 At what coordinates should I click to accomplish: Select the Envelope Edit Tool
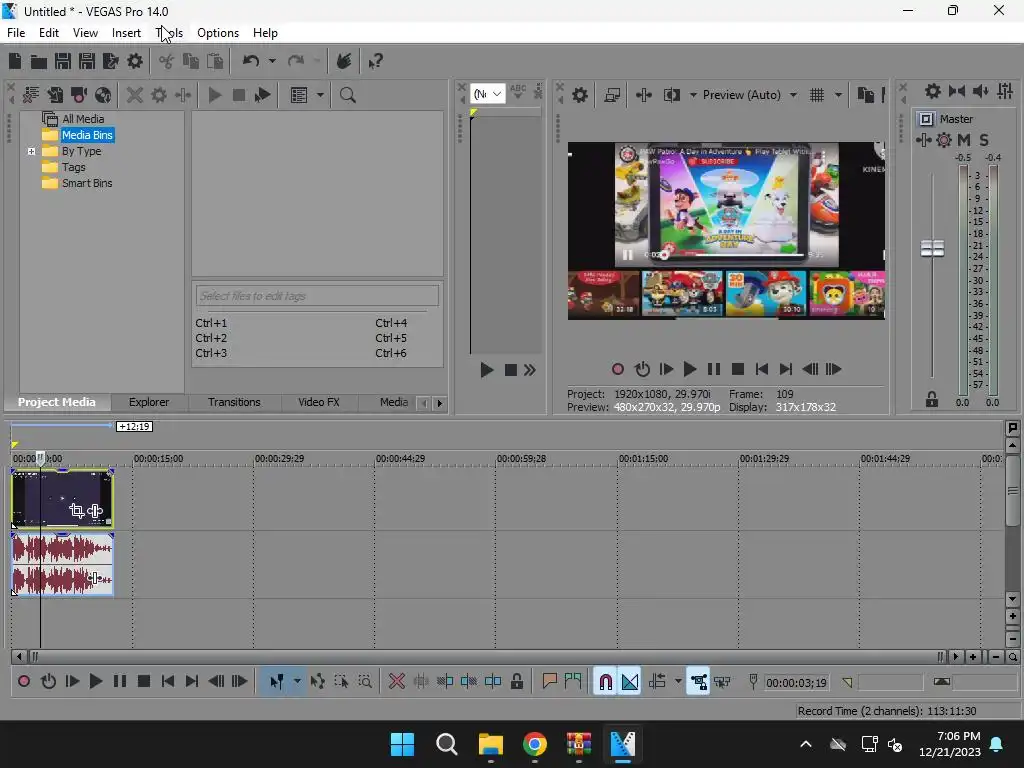[x=317, y=682]
